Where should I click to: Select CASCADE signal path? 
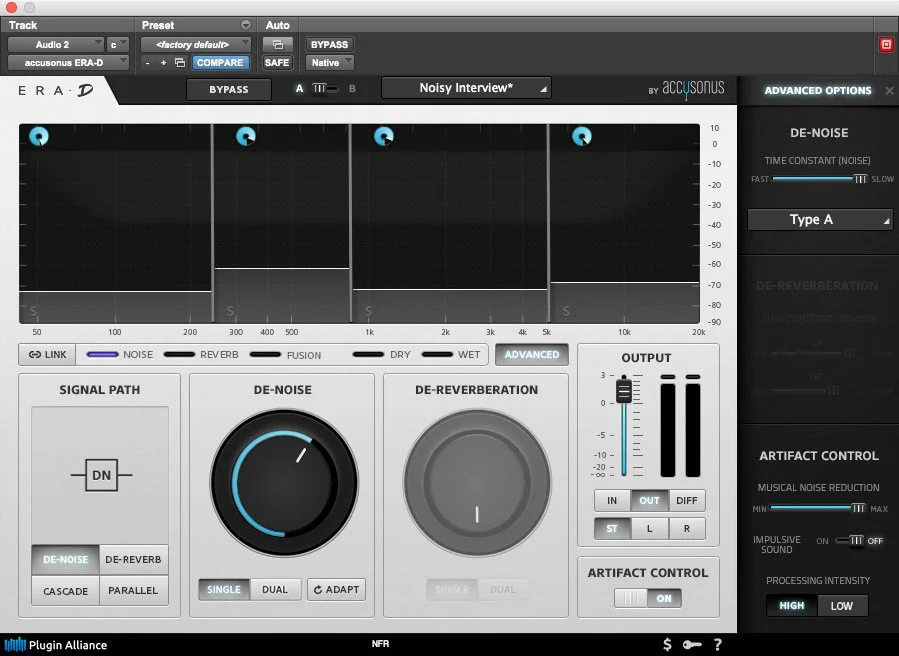pos(65,591)
